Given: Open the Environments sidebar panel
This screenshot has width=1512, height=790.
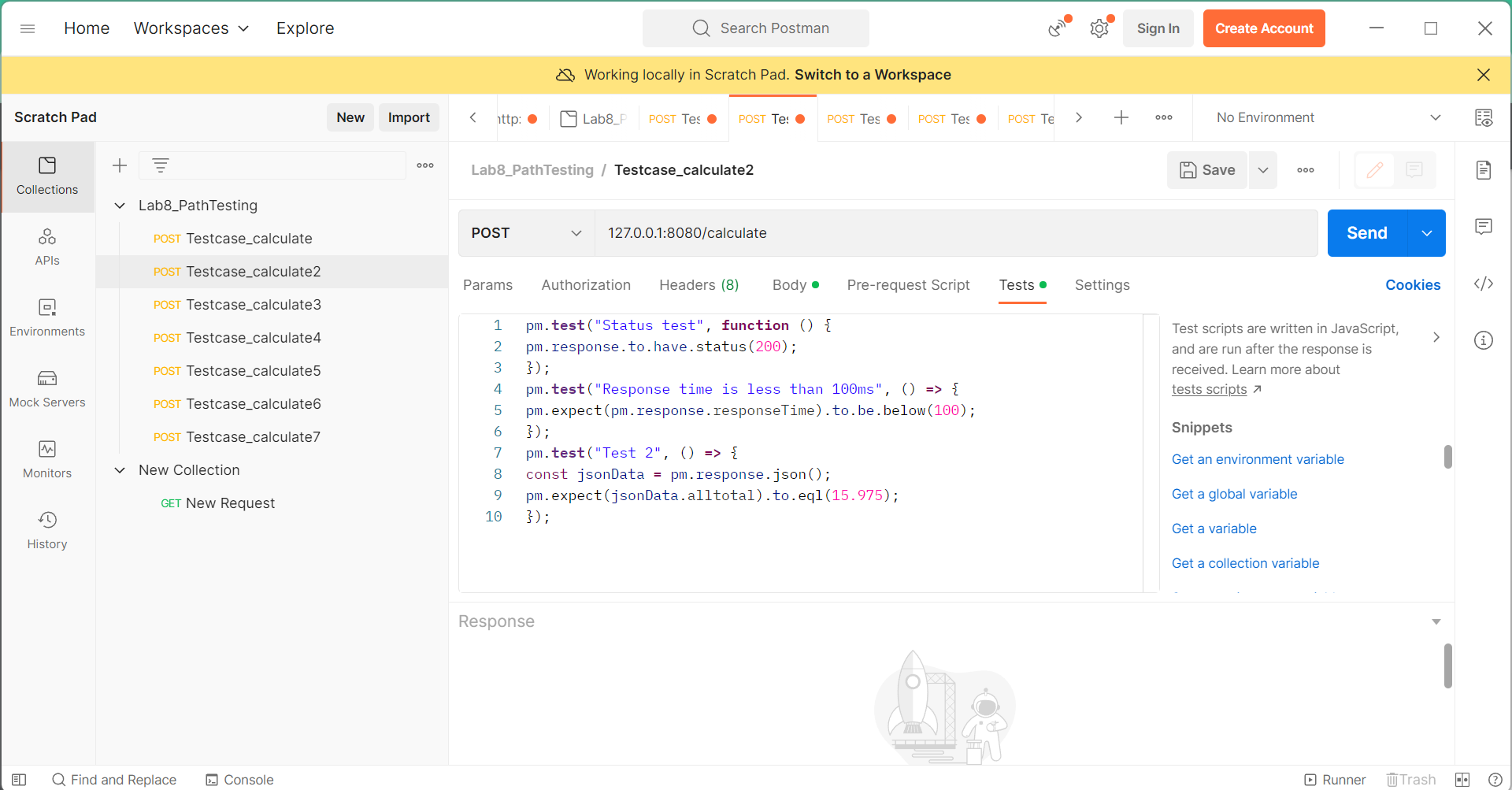Looking at the screenshot, I should [47, 318].
